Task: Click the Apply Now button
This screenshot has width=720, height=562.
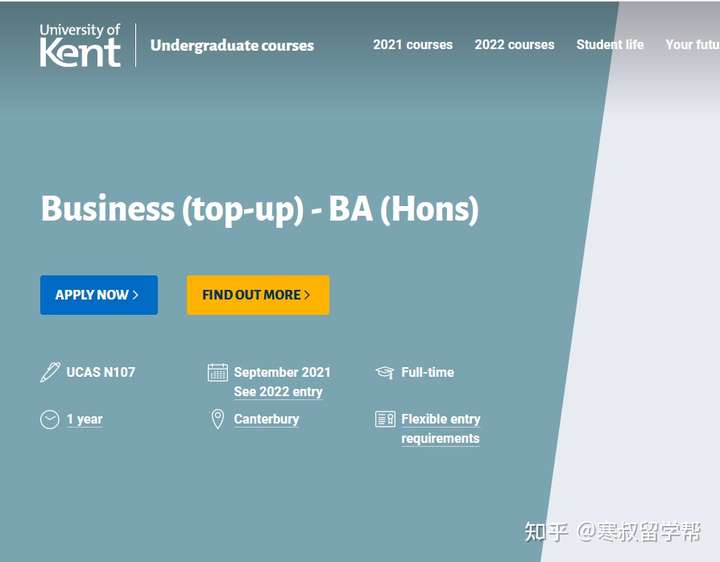Action: [x=99, y=295]
